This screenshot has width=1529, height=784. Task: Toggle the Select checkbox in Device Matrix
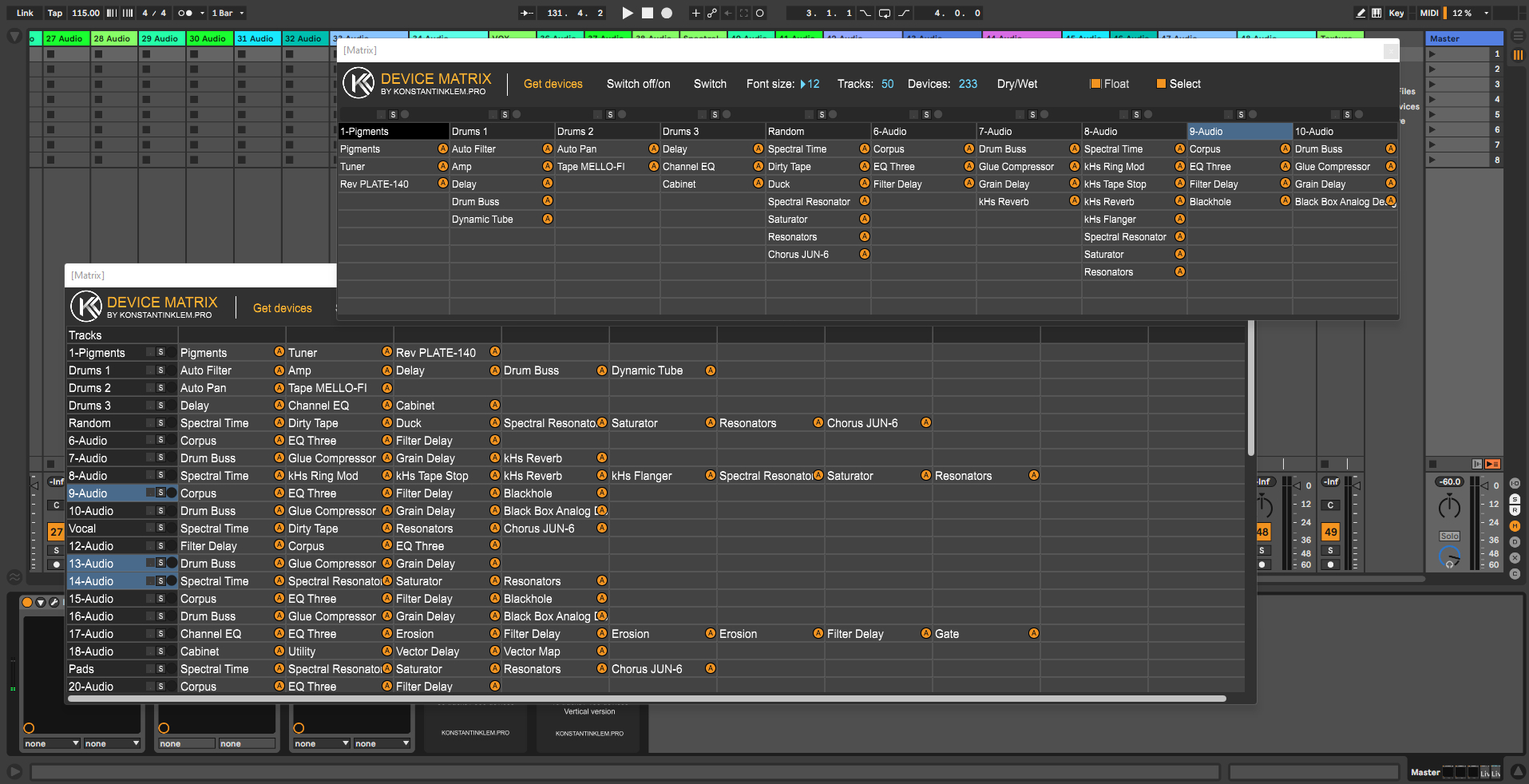pos(1161,84)
